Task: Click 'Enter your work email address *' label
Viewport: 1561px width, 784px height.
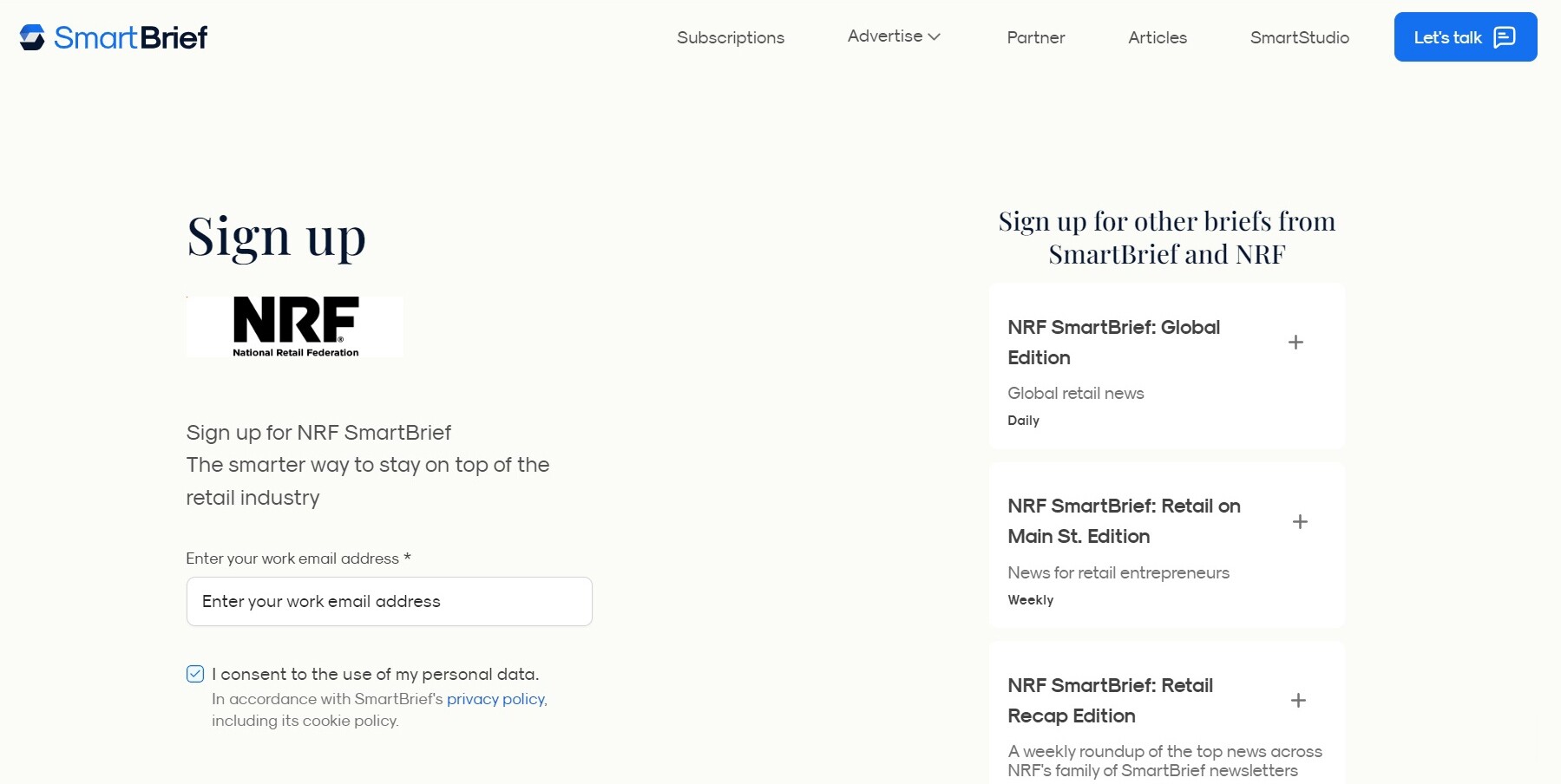Action: 298,559
